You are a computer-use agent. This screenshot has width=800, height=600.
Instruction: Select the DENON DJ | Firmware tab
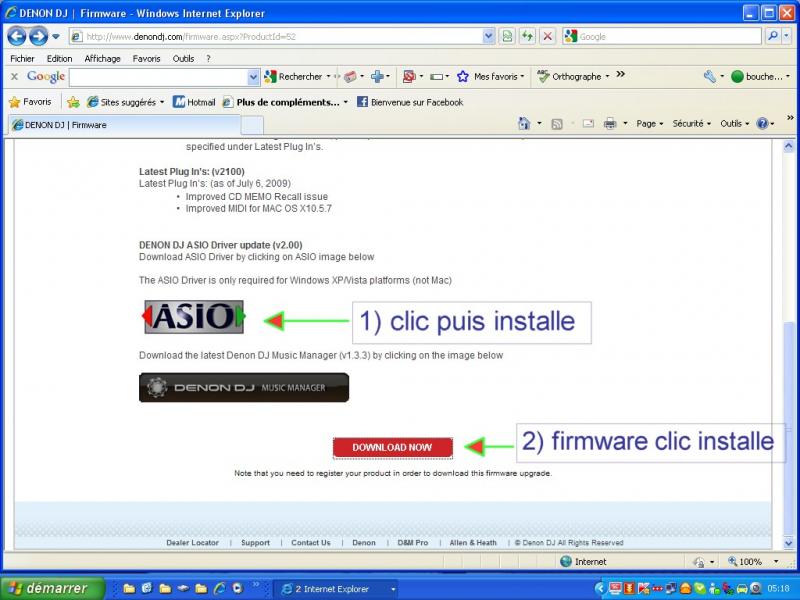(120, 125)
